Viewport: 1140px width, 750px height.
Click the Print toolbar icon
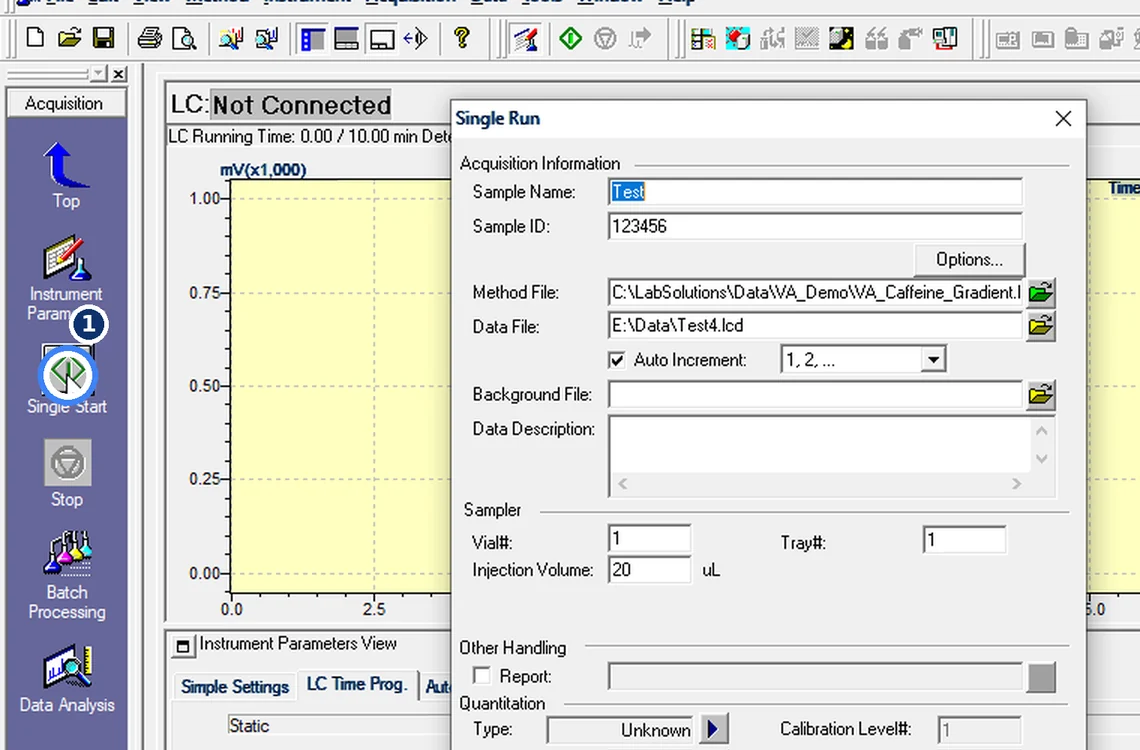click(150, 38)
